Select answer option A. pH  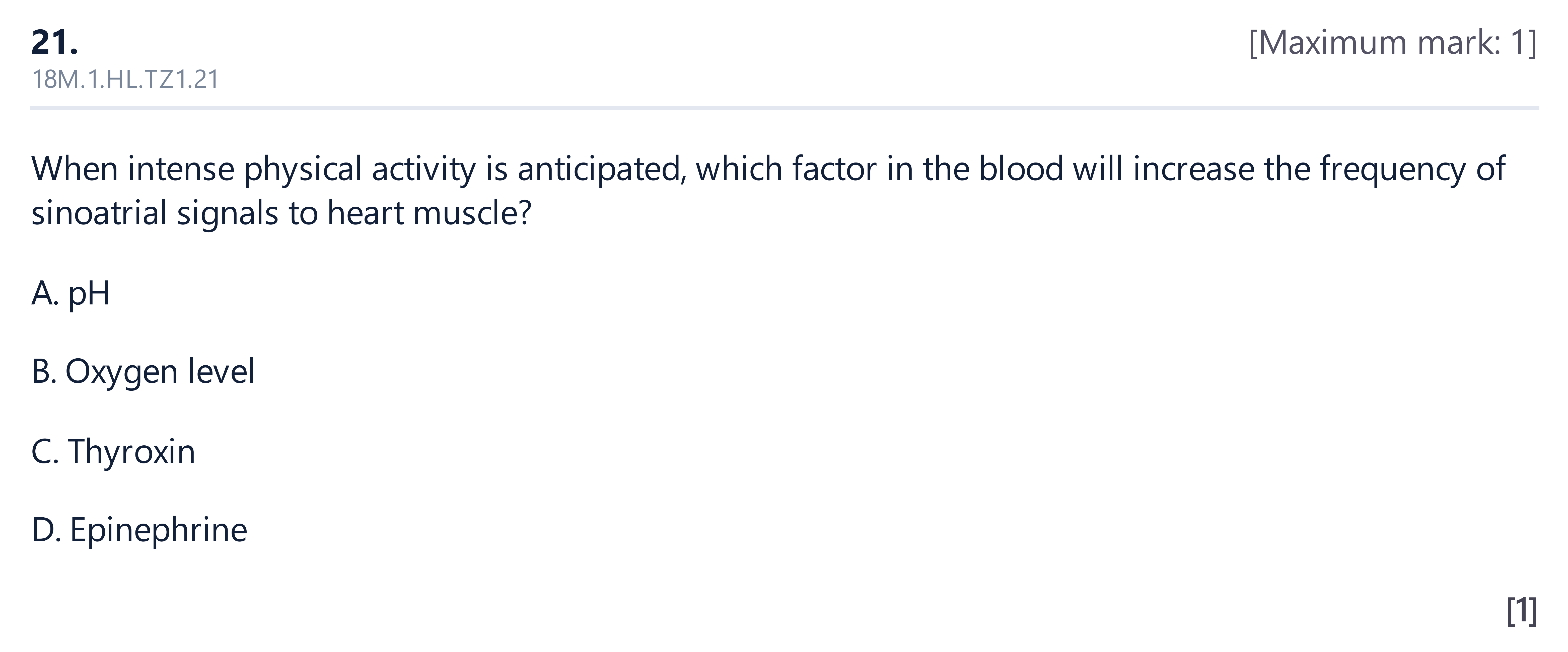point(70,294)
